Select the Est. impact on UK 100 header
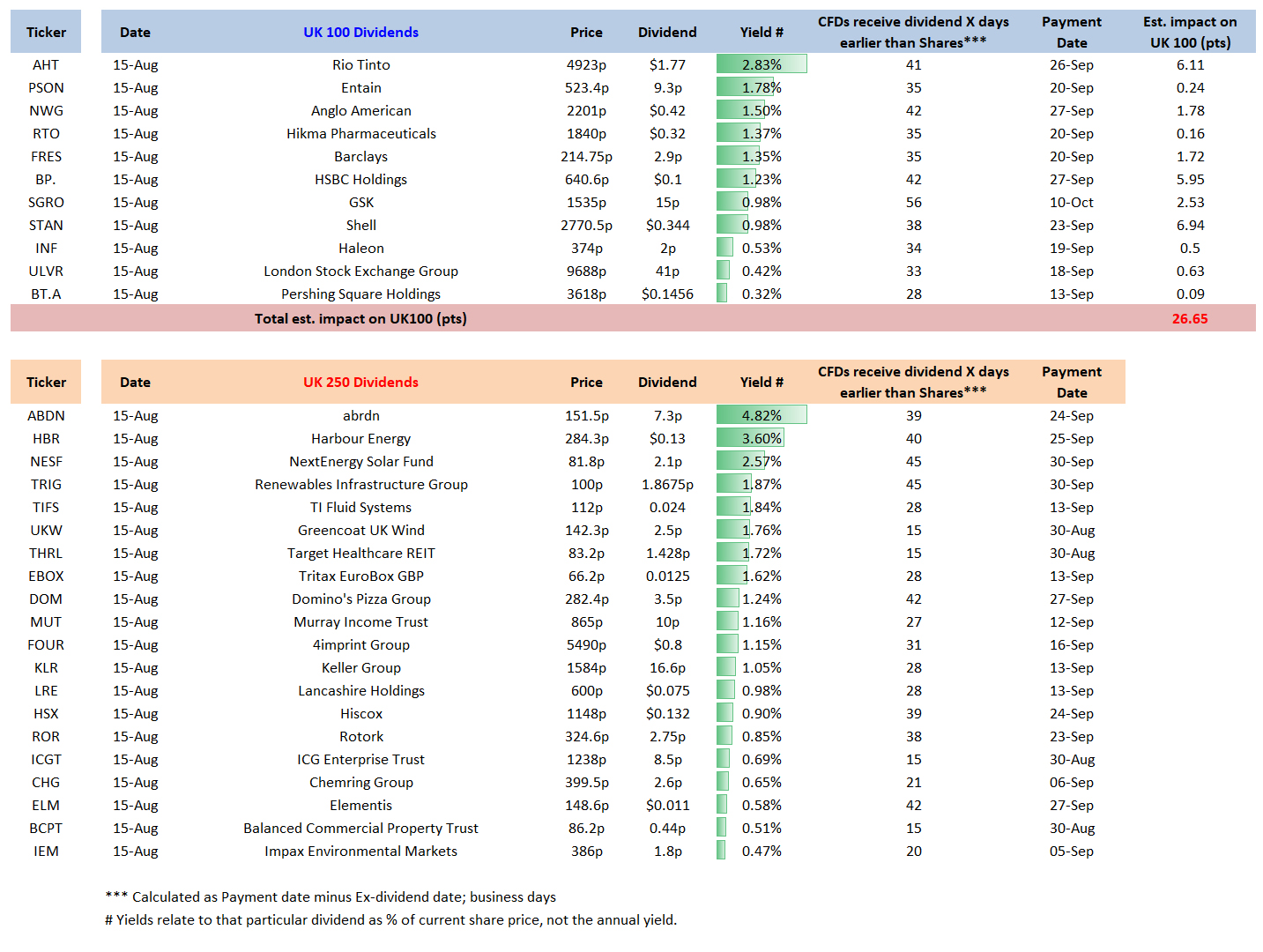The image size is (1263, 952). coord(1190,33)
